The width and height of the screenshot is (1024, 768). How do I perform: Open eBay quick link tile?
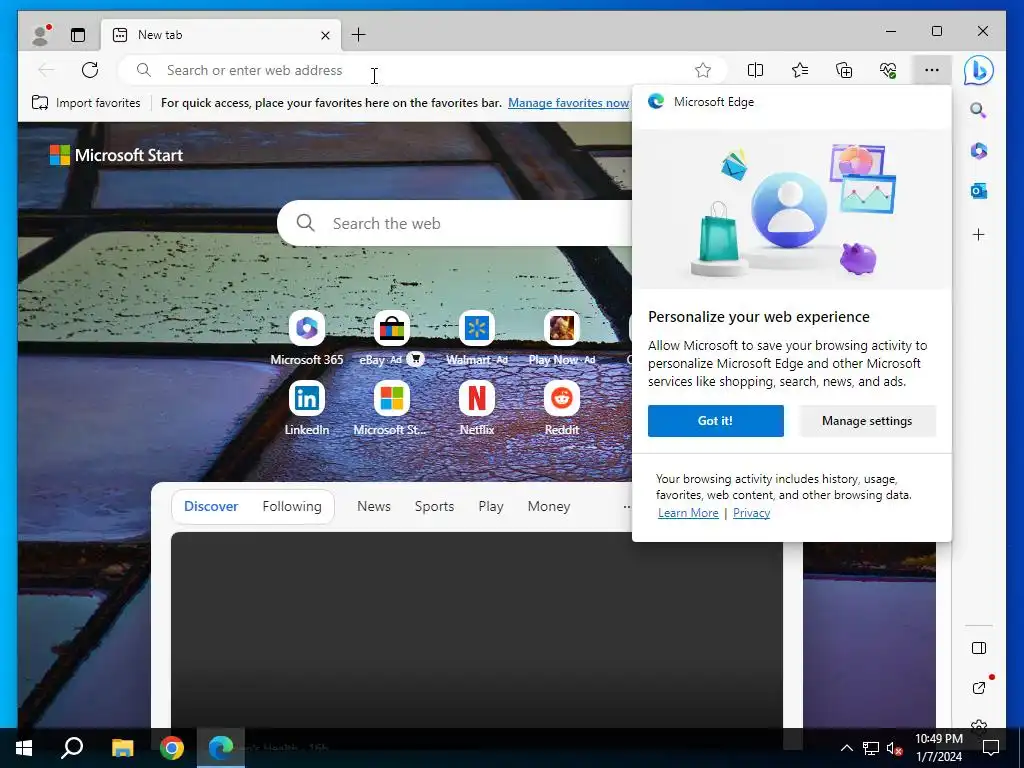[x=391, y=338]
